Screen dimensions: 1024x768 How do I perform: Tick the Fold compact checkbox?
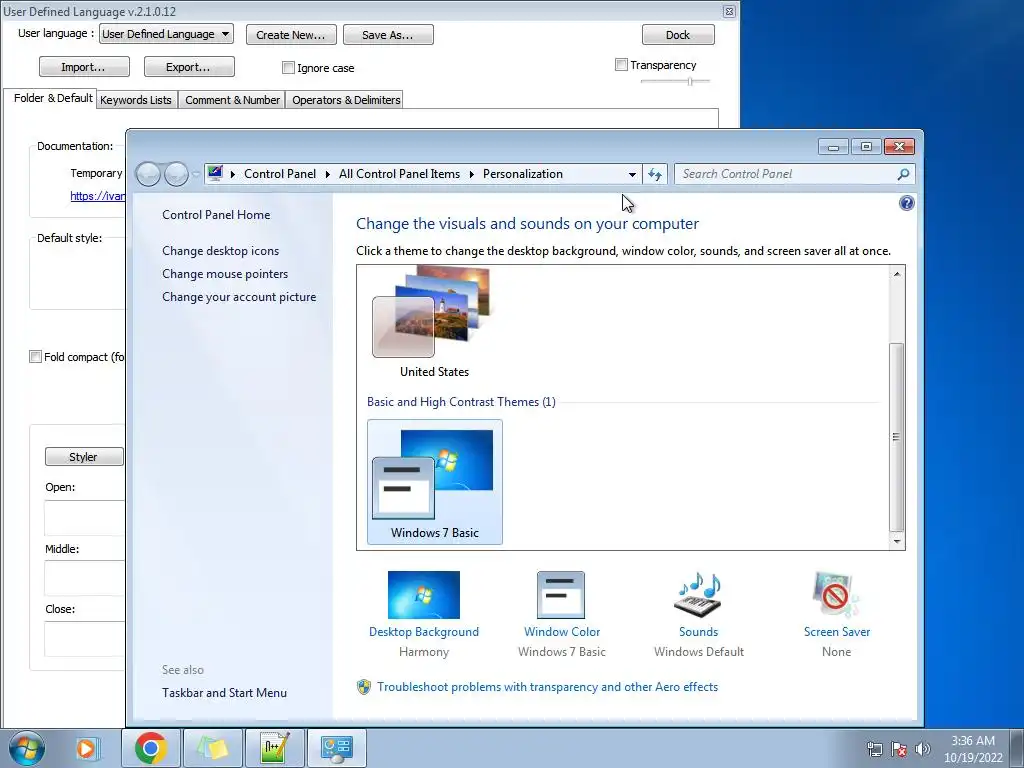tap(35, 357)
